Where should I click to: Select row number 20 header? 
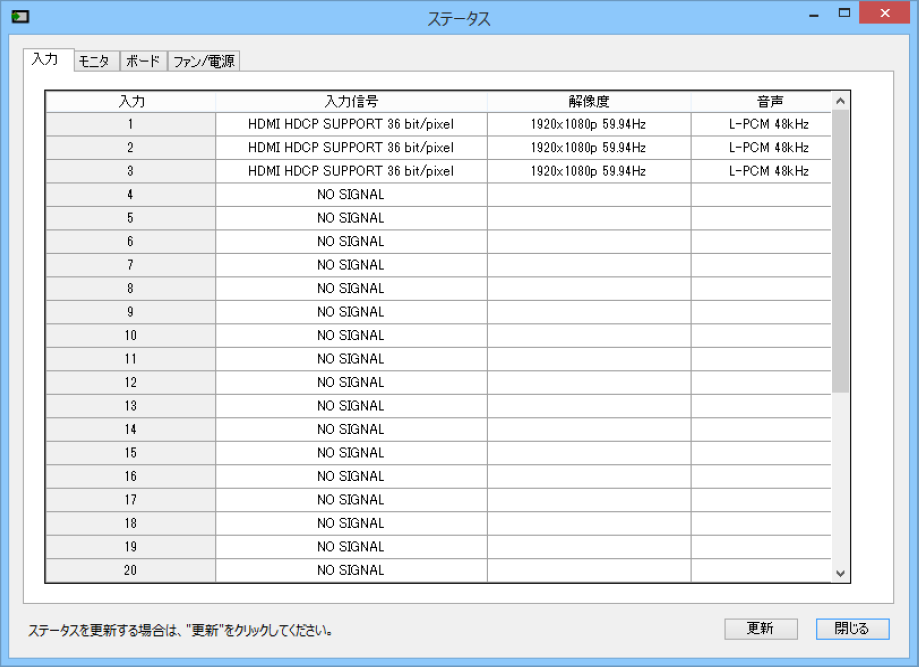[131, 570]
